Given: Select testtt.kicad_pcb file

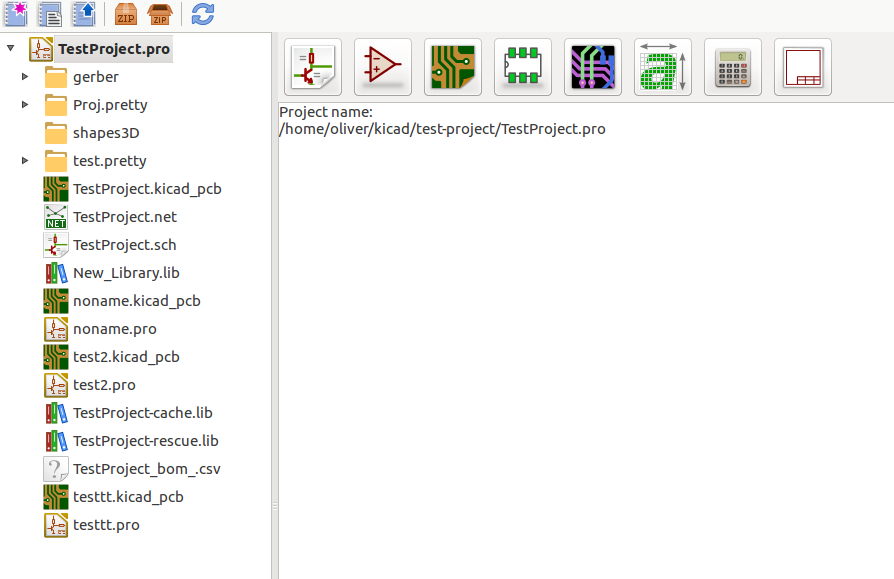Looking at the screenshot, I should (128, 496).
